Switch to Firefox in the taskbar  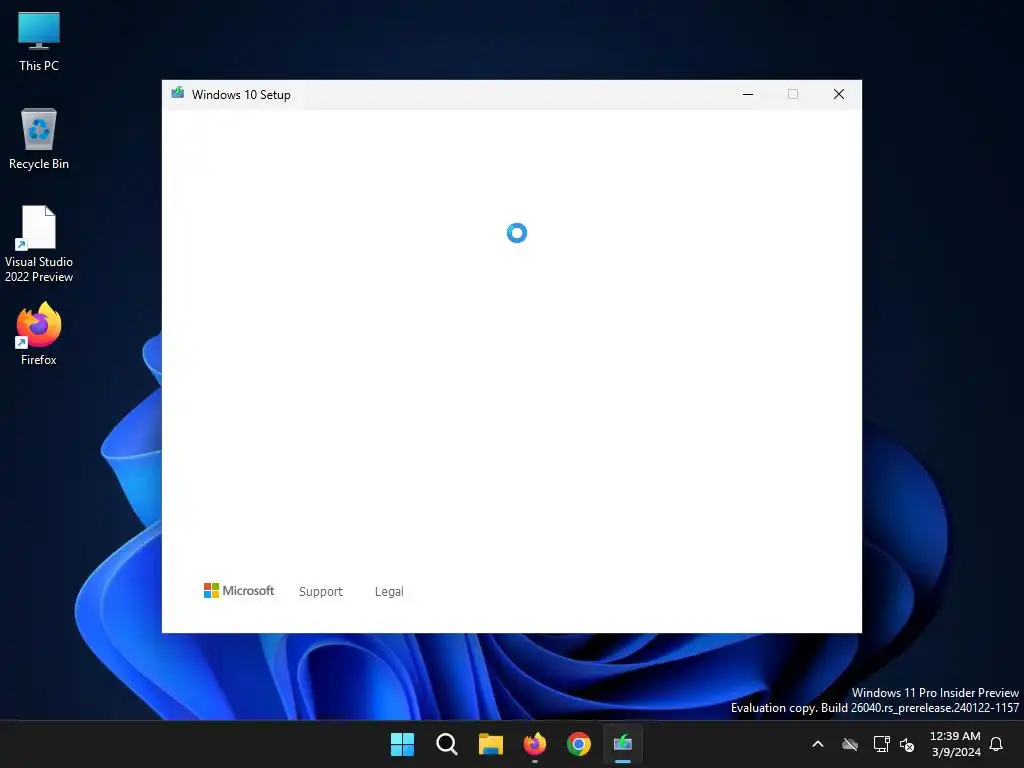[x=535, y=744]
